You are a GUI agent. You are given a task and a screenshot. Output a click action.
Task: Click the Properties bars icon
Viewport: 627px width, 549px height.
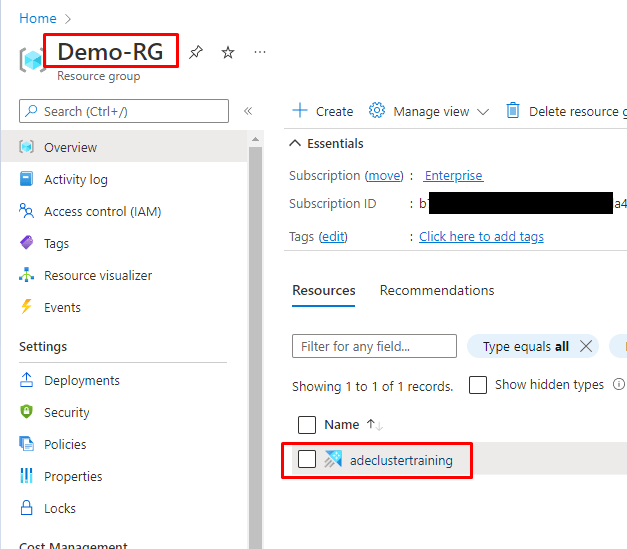[x=26, y=475]
